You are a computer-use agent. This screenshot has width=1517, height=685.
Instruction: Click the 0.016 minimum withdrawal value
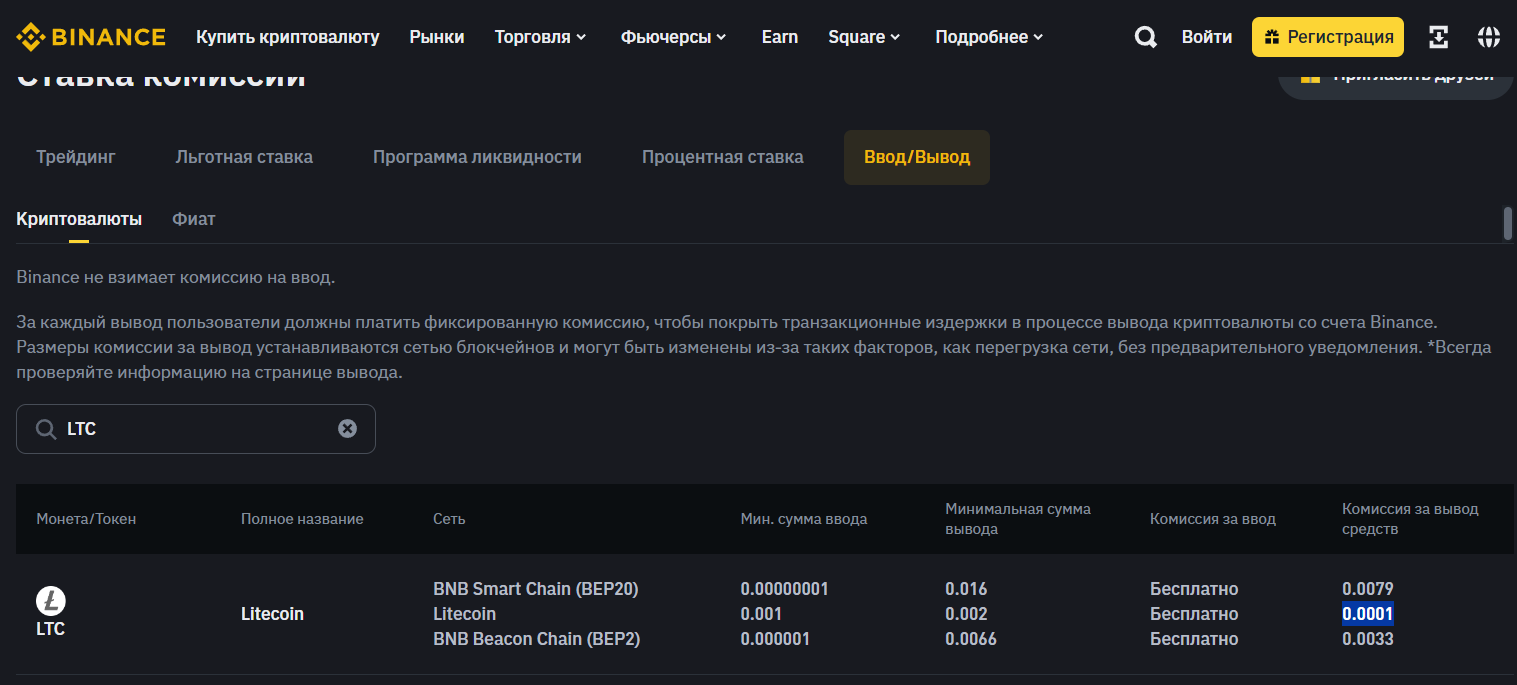click(966, 589)
